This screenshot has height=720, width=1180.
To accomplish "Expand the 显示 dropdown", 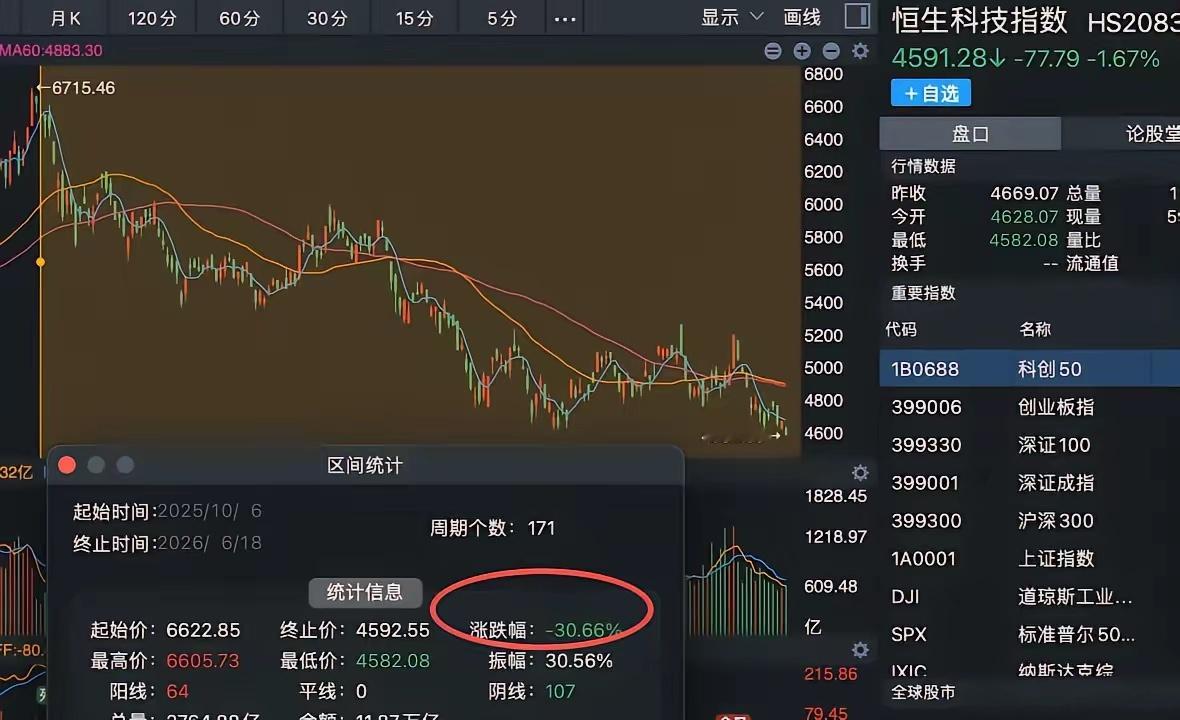I will click(732, 17).
